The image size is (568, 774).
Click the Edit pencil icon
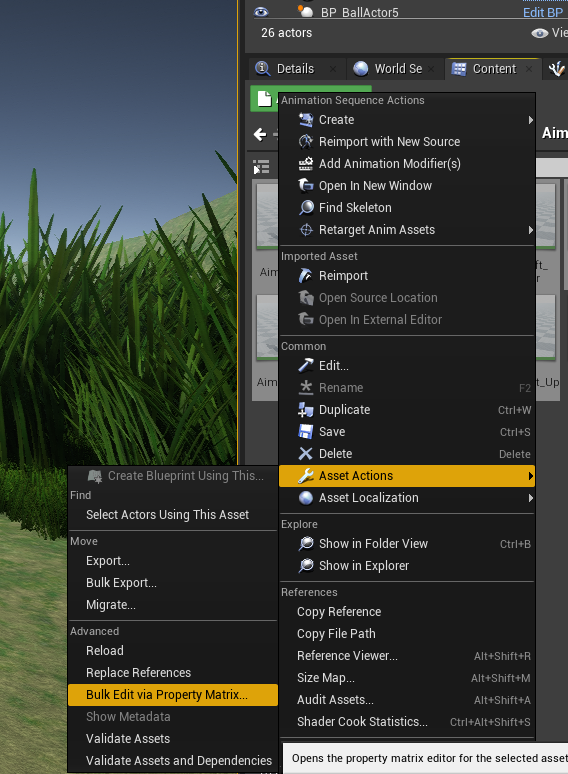point(306,366)
